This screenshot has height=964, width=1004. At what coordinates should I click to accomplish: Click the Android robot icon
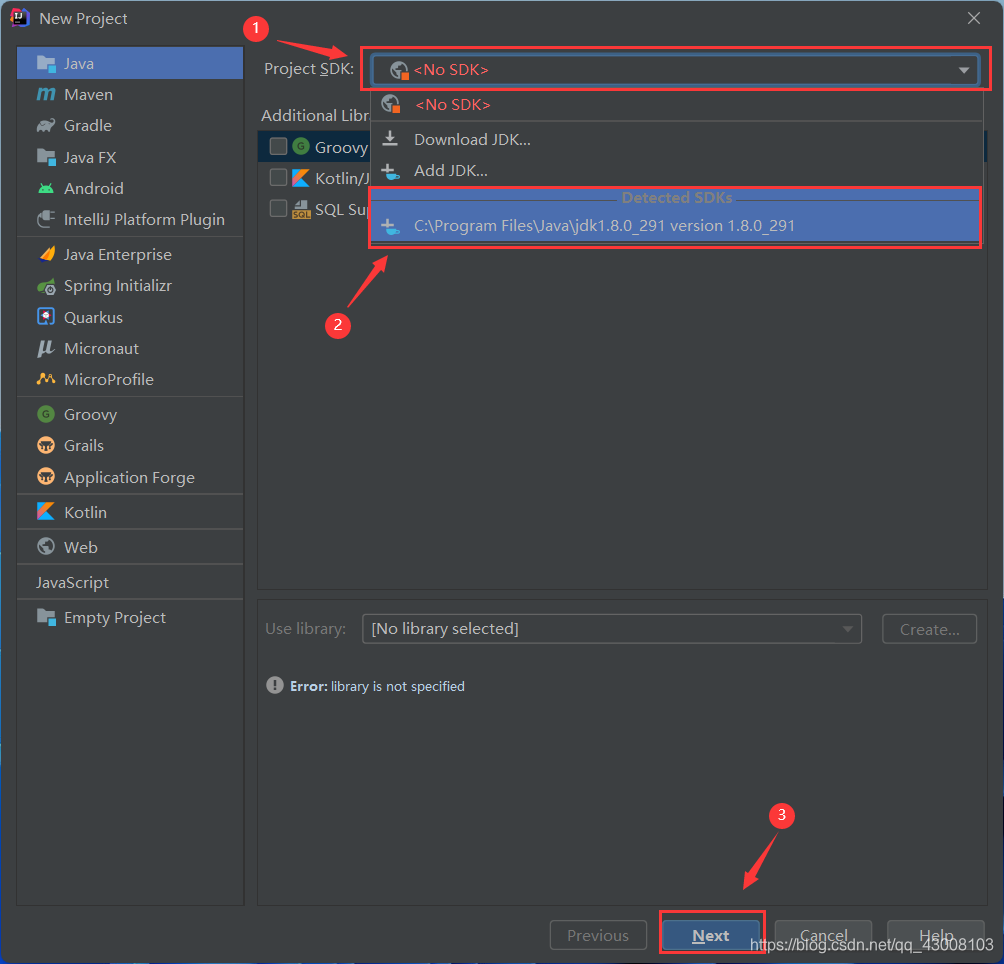click(46, 188)
